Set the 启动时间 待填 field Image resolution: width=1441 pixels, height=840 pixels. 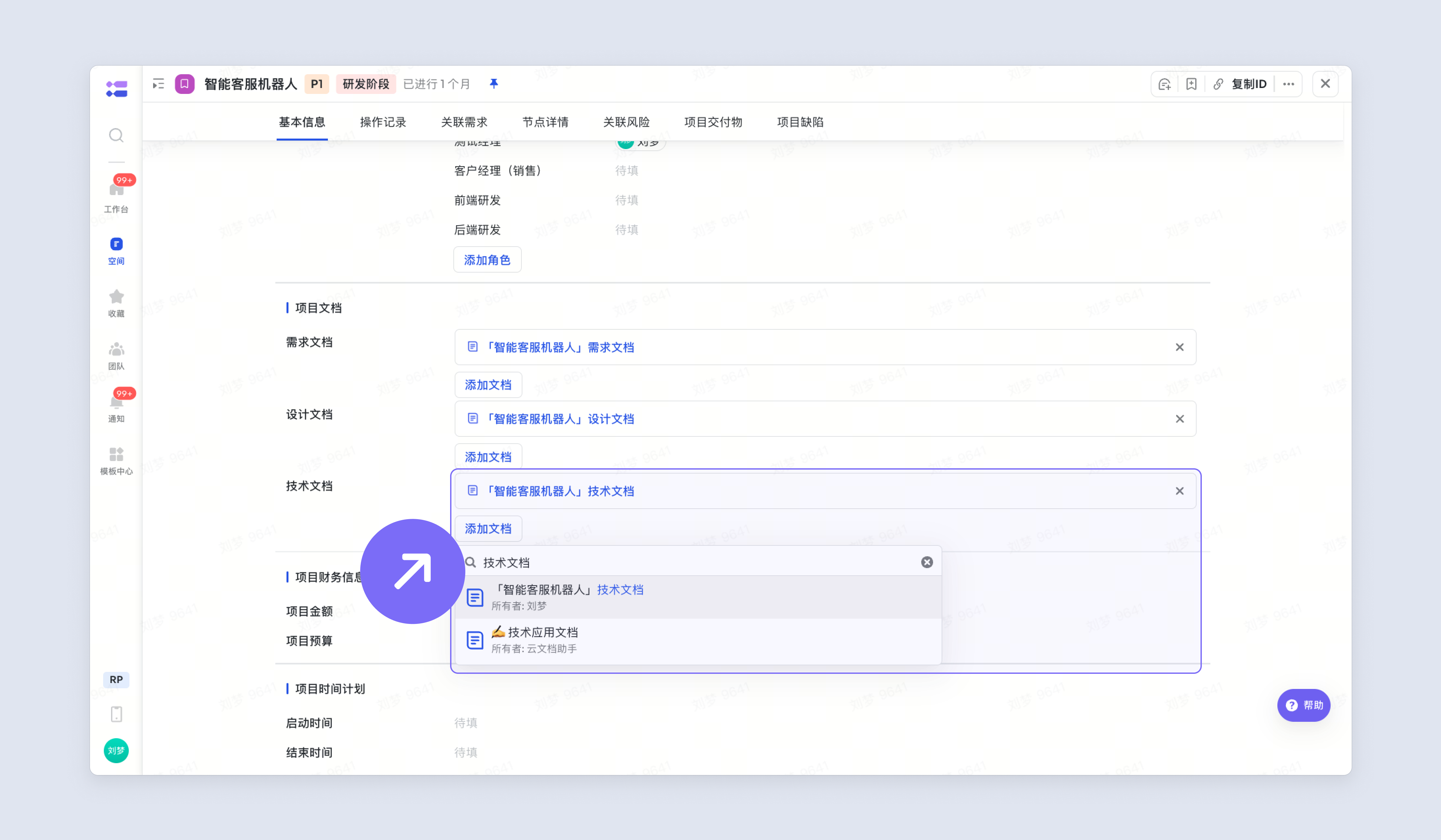pos(466,723)
